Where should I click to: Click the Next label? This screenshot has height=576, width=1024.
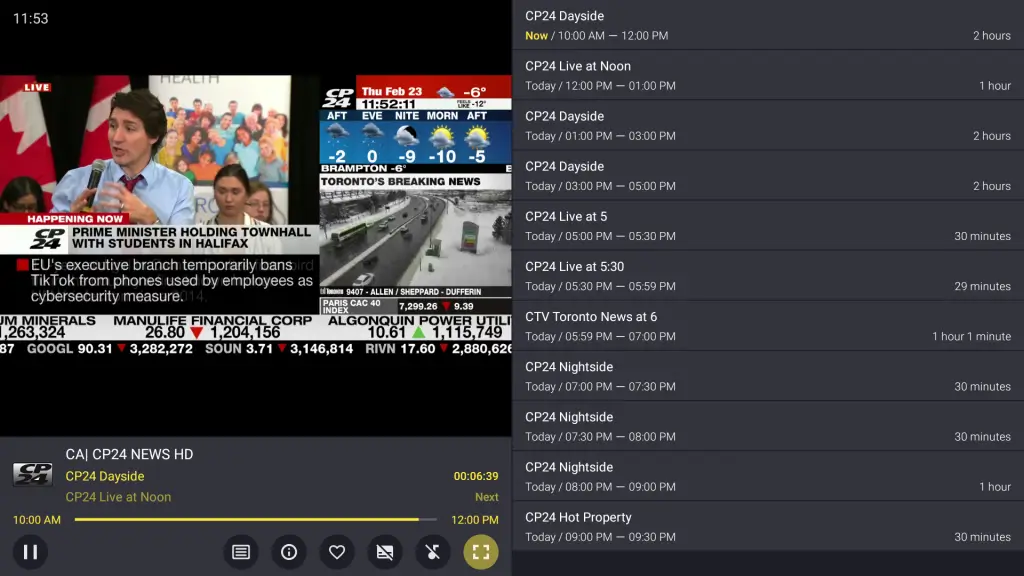[487, 497]
